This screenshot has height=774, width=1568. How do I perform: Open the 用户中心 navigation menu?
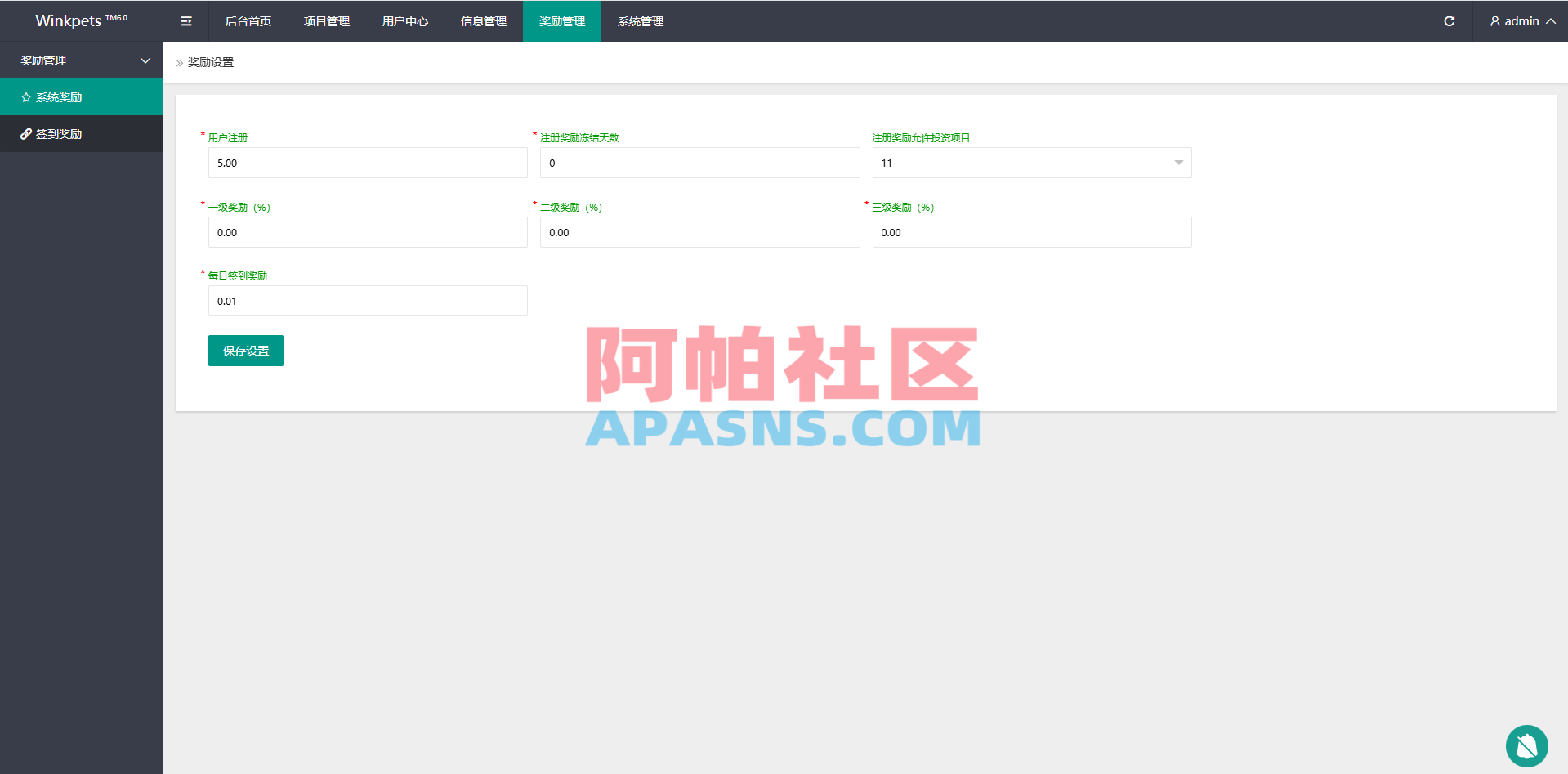click(404, 20)
